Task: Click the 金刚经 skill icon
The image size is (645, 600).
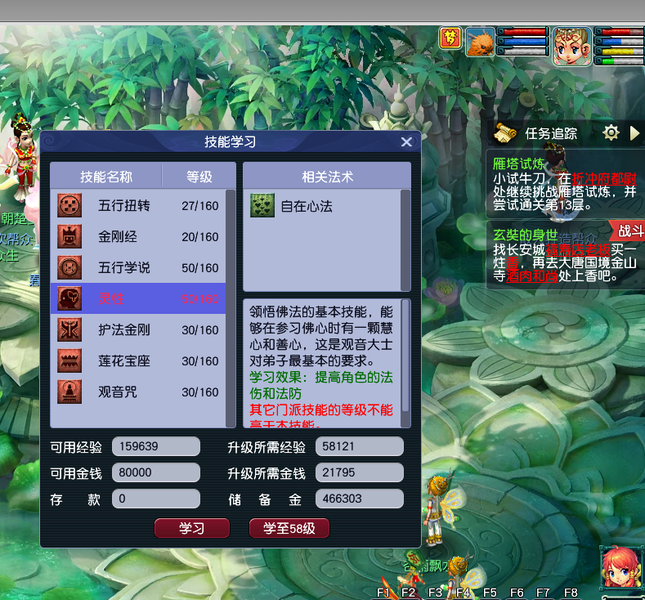Action: point(69,236)
